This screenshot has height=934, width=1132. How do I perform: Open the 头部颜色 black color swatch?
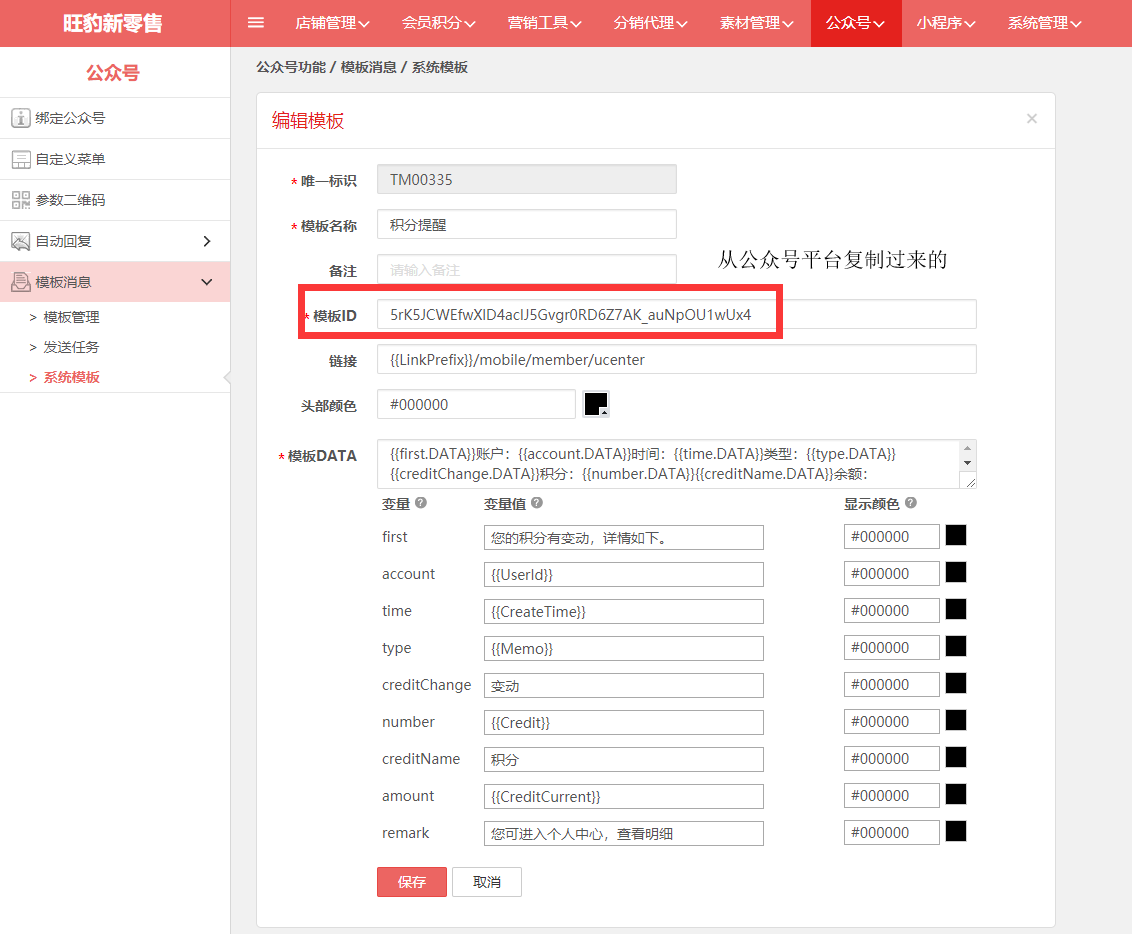(x=596, y=404)
